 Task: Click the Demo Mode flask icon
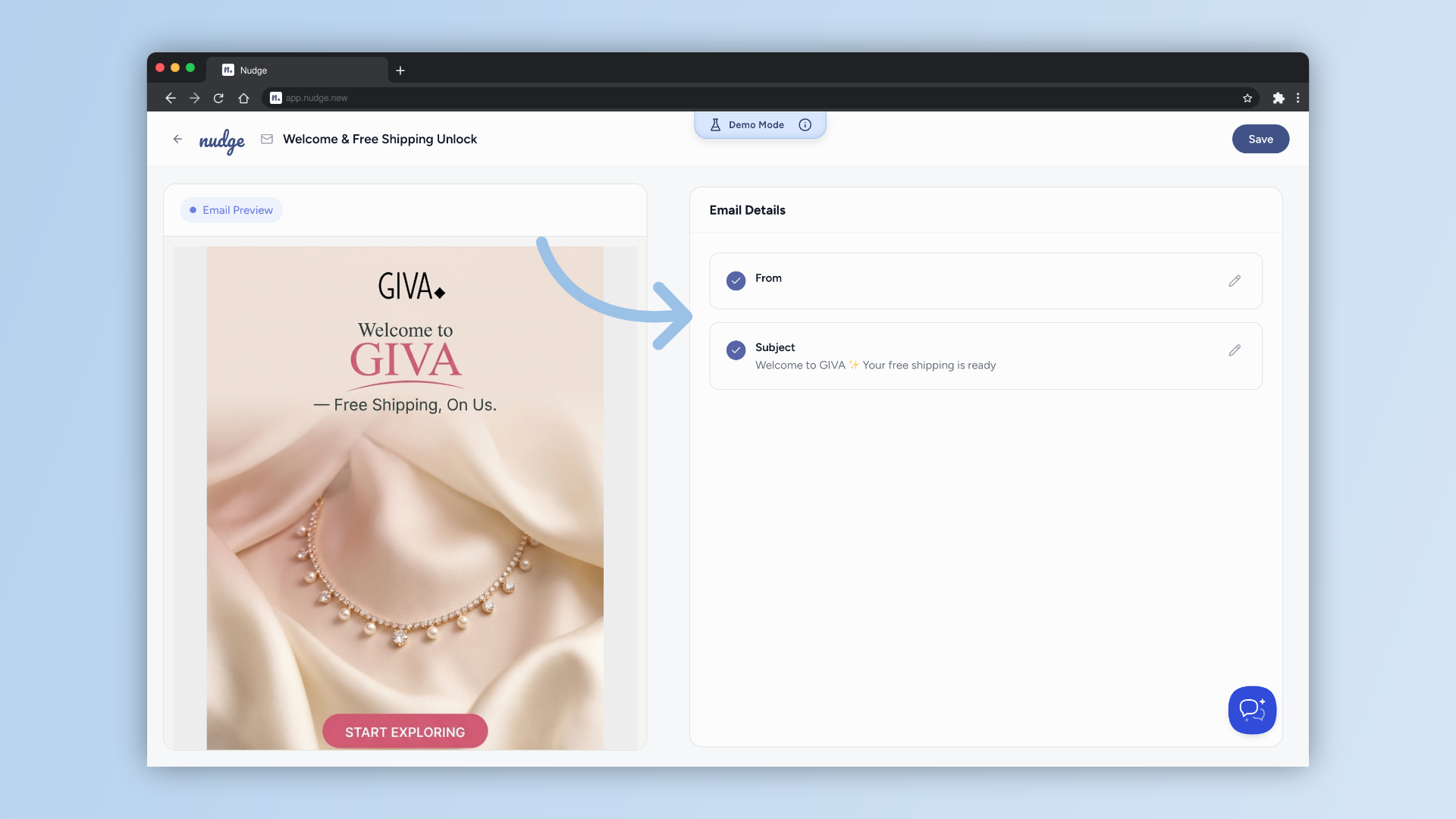point(715,125)
